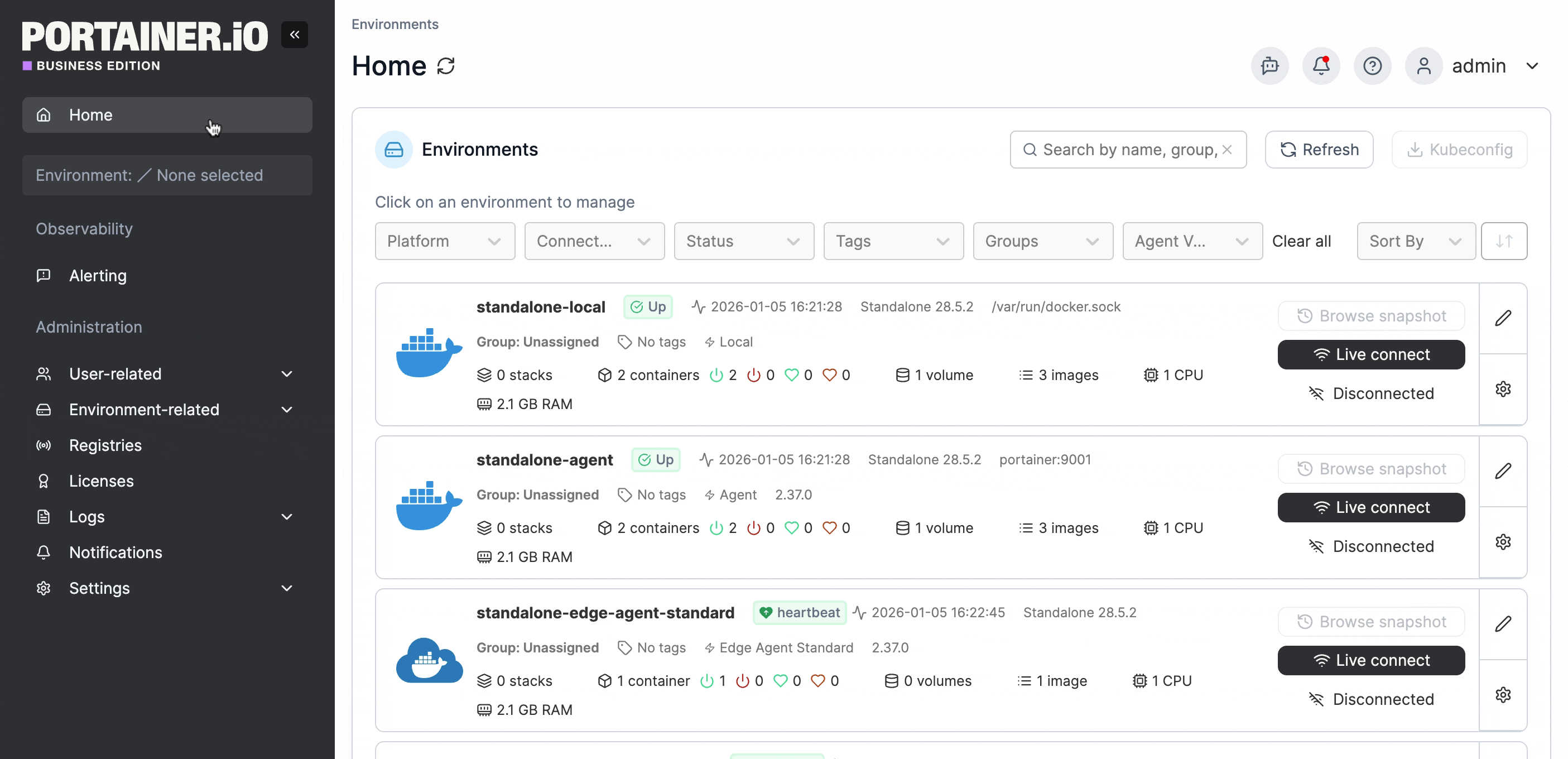Click the Clear all filters link
This screenshot has height=759, width=1568.
pyautogui.click(x=1301, y=241)
